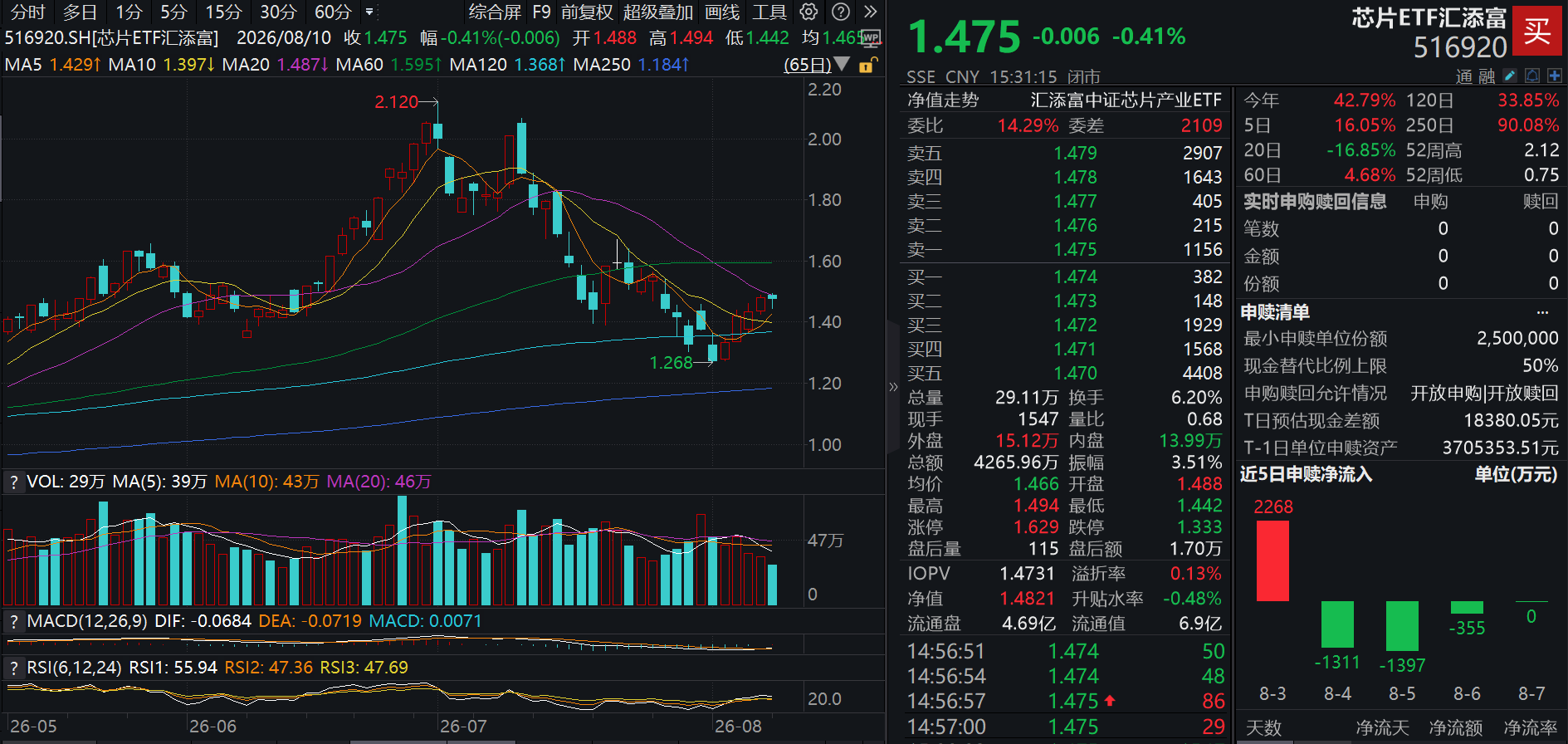The height and width of the screenshot is (744, 1568).
Task: Click the 申购 column header
Action: pos(1430,202)
